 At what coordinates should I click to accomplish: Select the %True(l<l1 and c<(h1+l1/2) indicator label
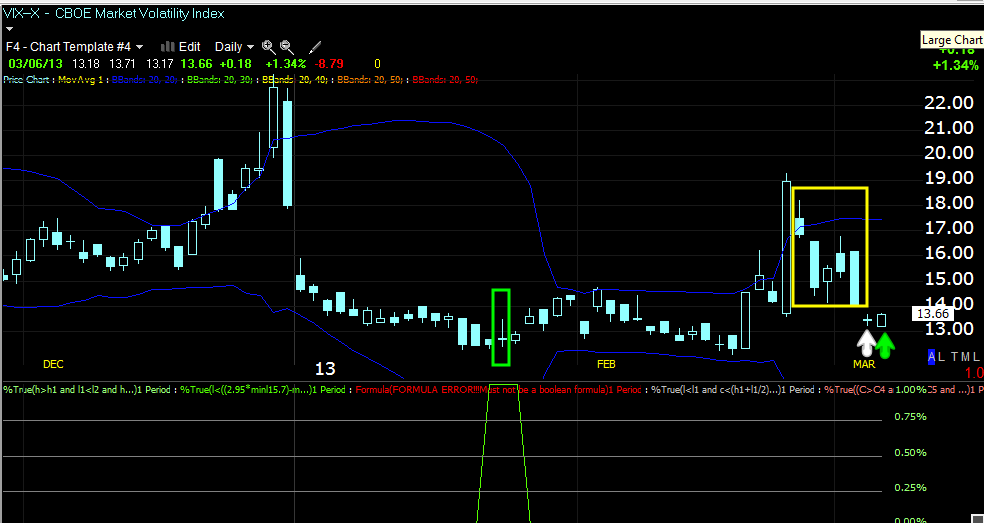(734, 389)
